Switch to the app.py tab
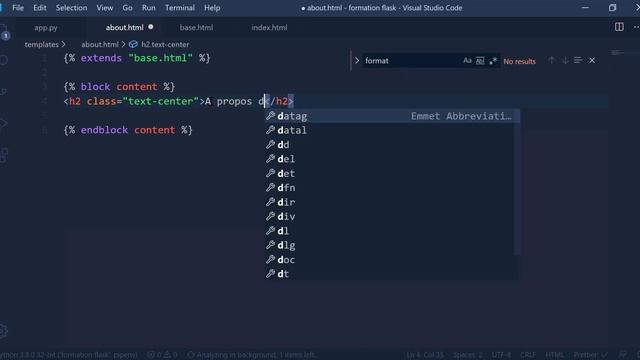Viewport: 640px width, 360px height. tap(46, 28)
